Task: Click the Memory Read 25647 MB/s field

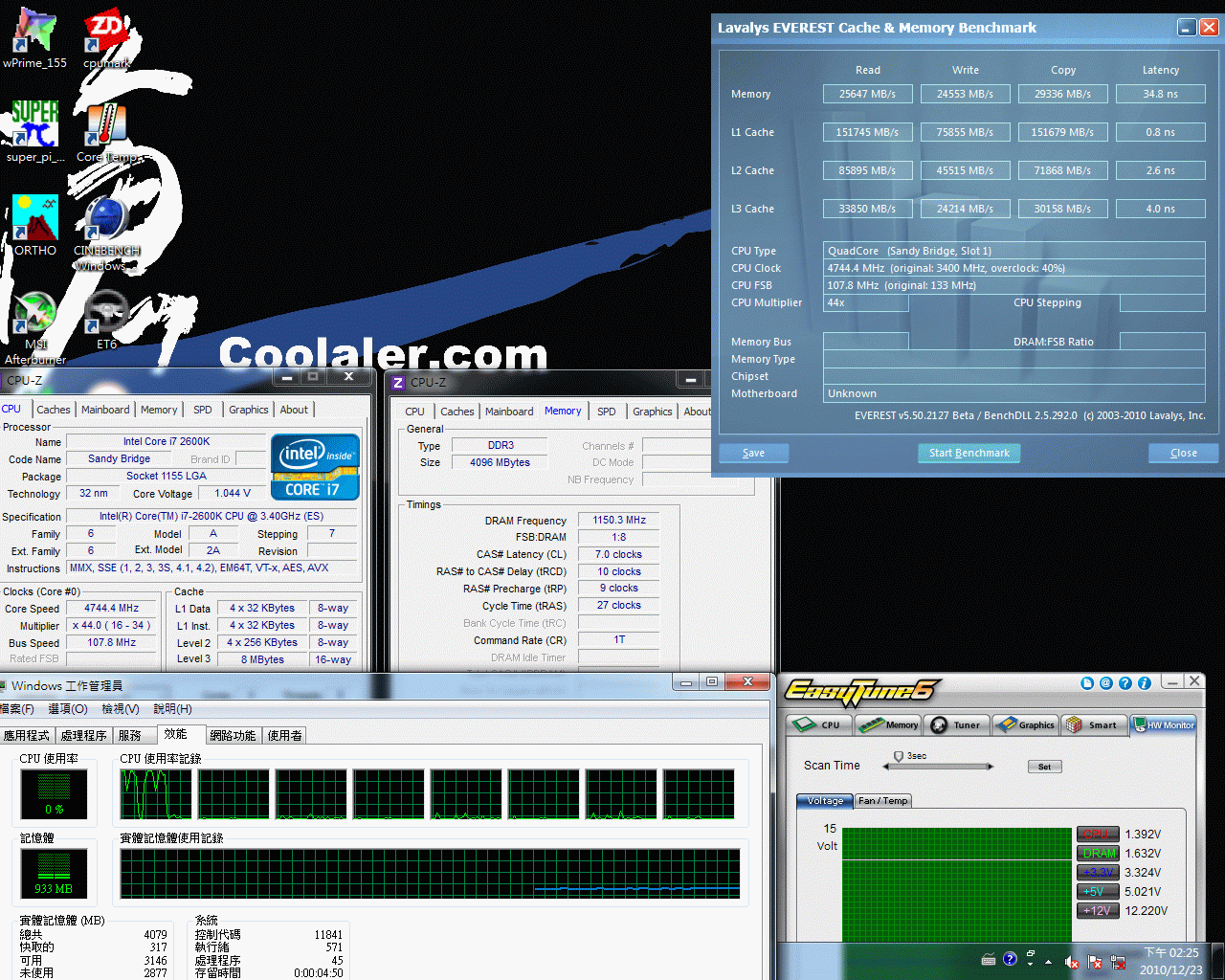Action: click(867, 94)
